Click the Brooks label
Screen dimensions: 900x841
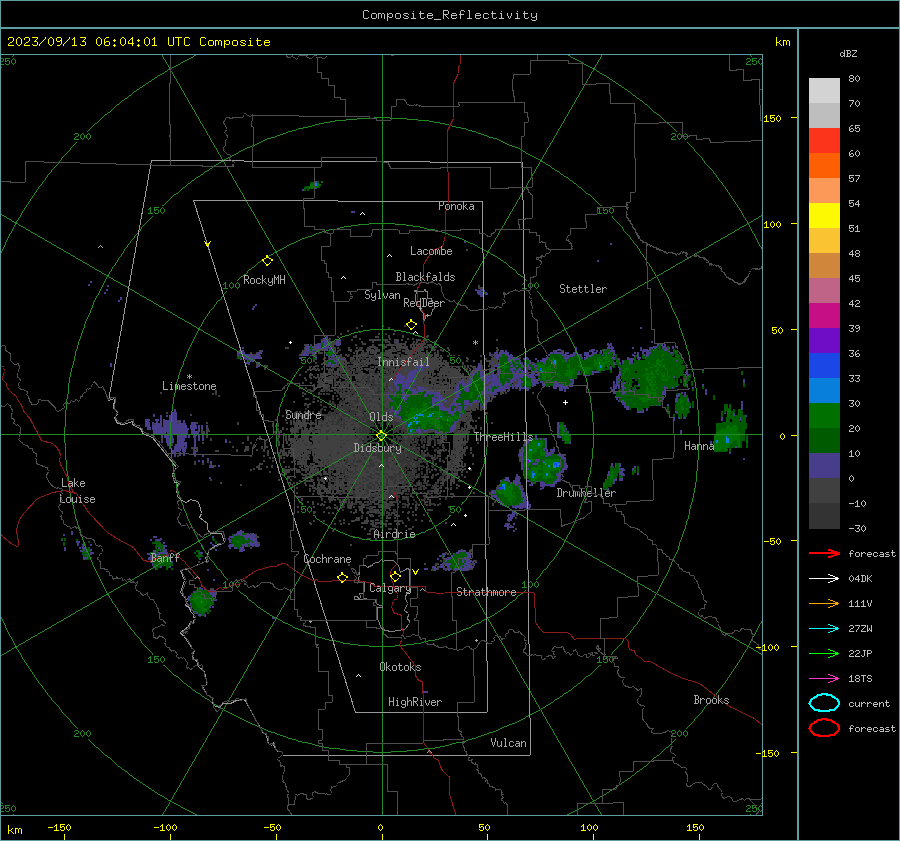point(711,700)
